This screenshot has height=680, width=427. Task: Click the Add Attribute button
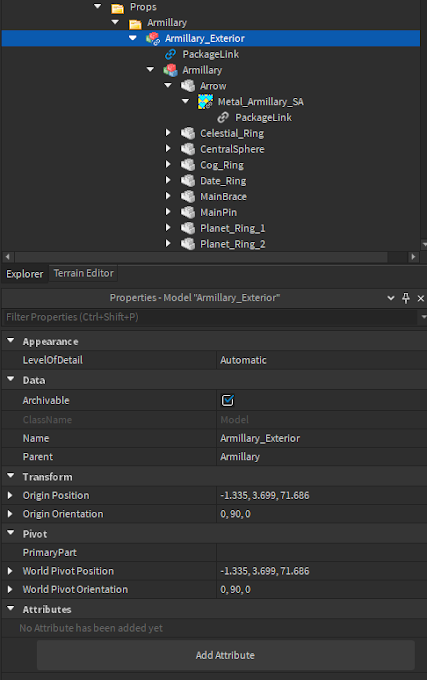click(225, 655)
